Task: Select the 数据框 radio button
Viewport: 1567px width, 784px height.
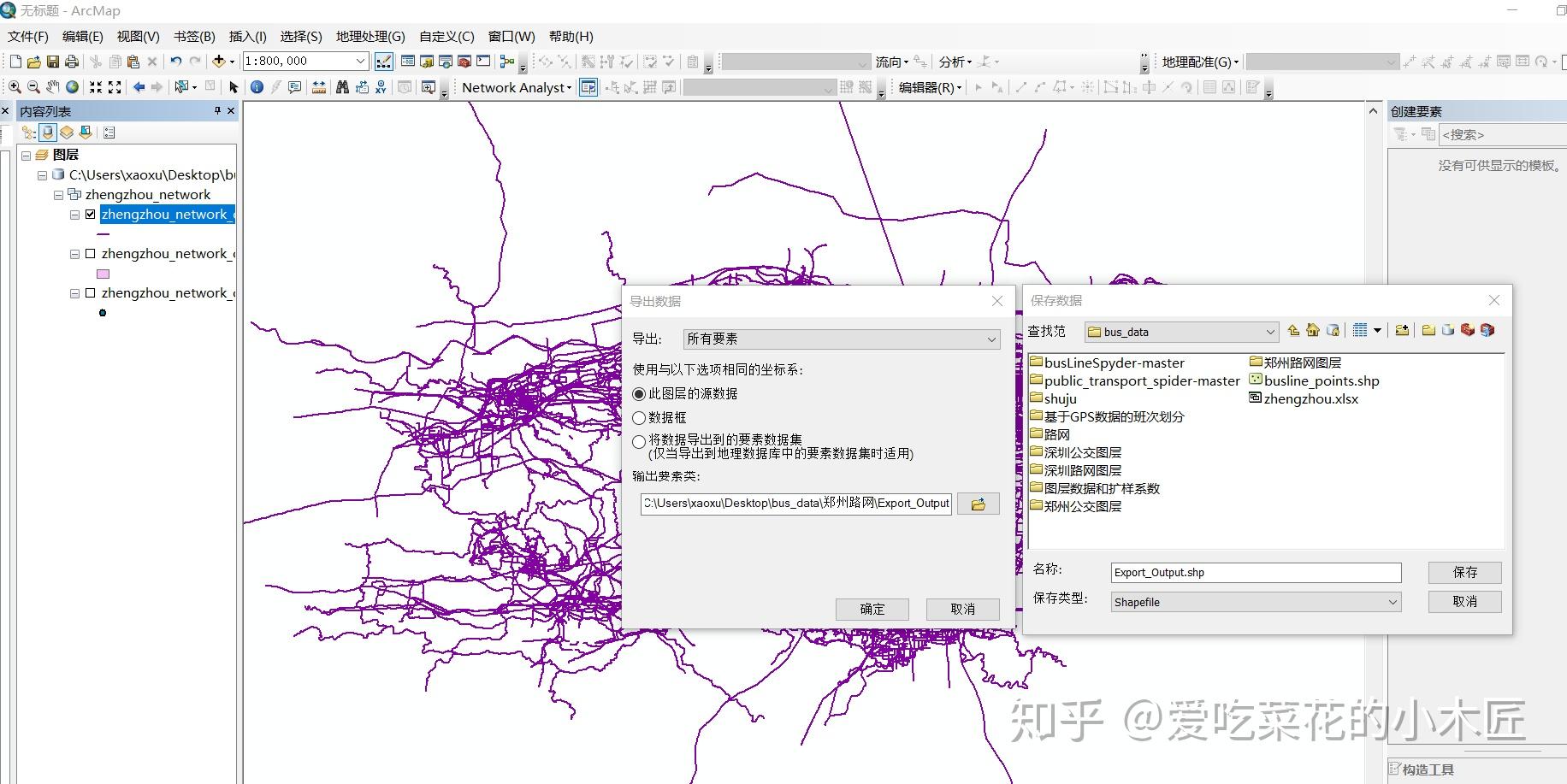Action: (x=639, y=417)
